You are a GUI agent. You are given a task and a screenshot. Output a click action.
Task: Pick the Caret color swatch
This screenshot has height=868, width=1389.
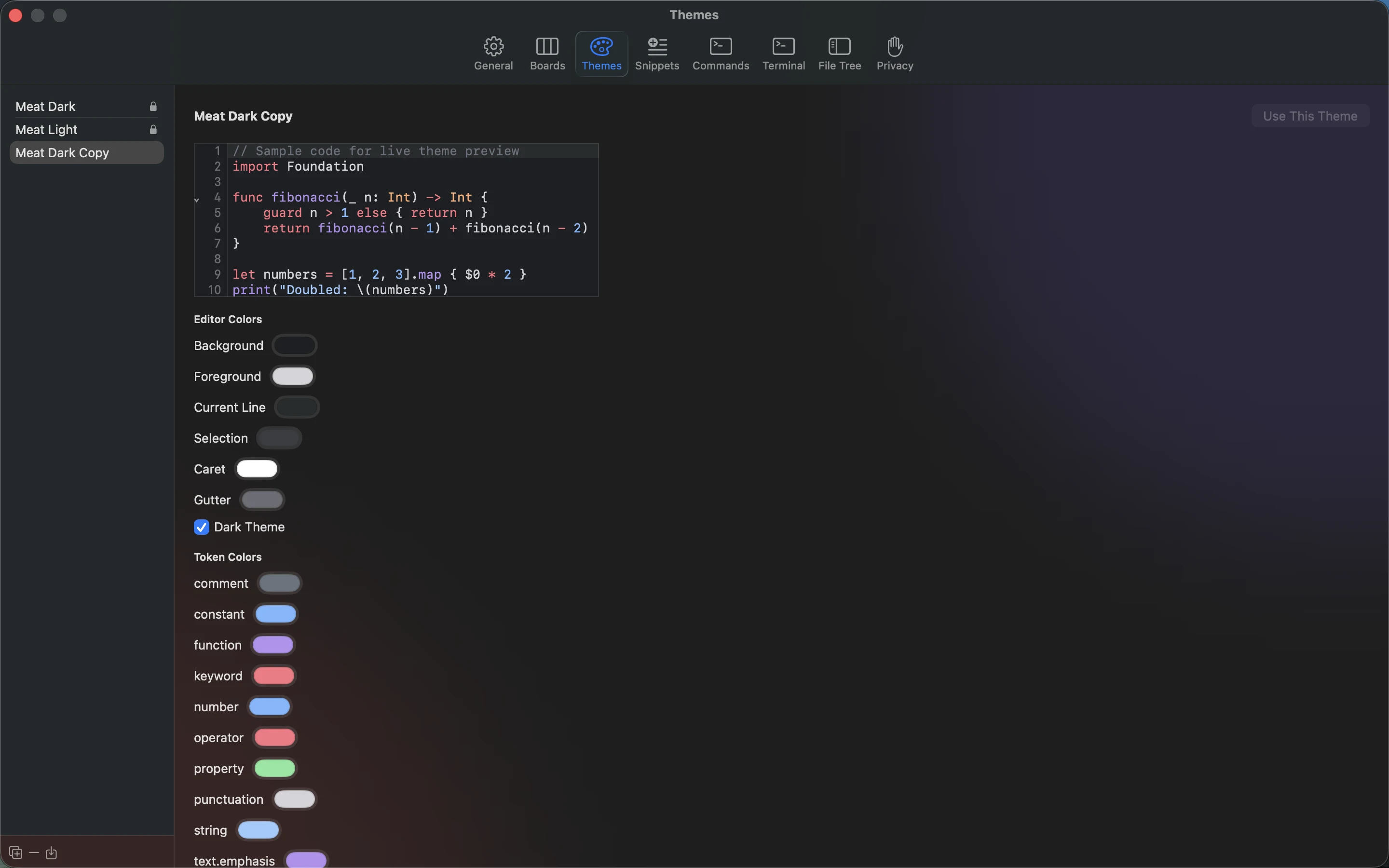[x=257, y=469]
